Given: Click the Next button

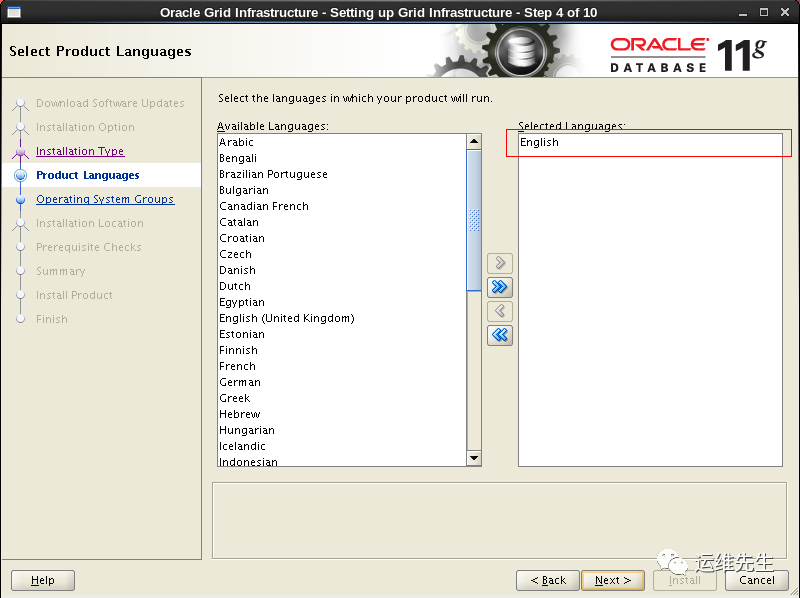Looking at the screenshot, I should coord(613,580).
